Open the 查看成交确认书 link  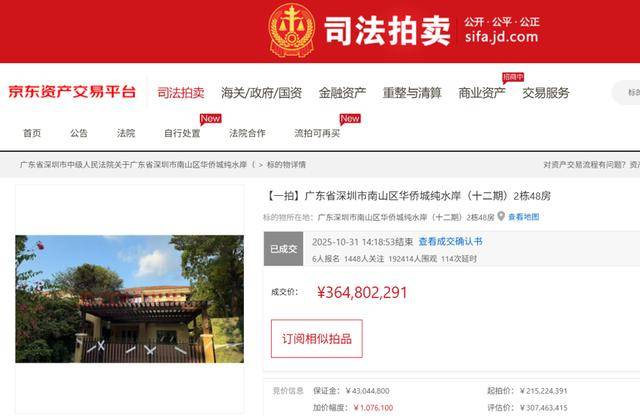click(451, 242)
